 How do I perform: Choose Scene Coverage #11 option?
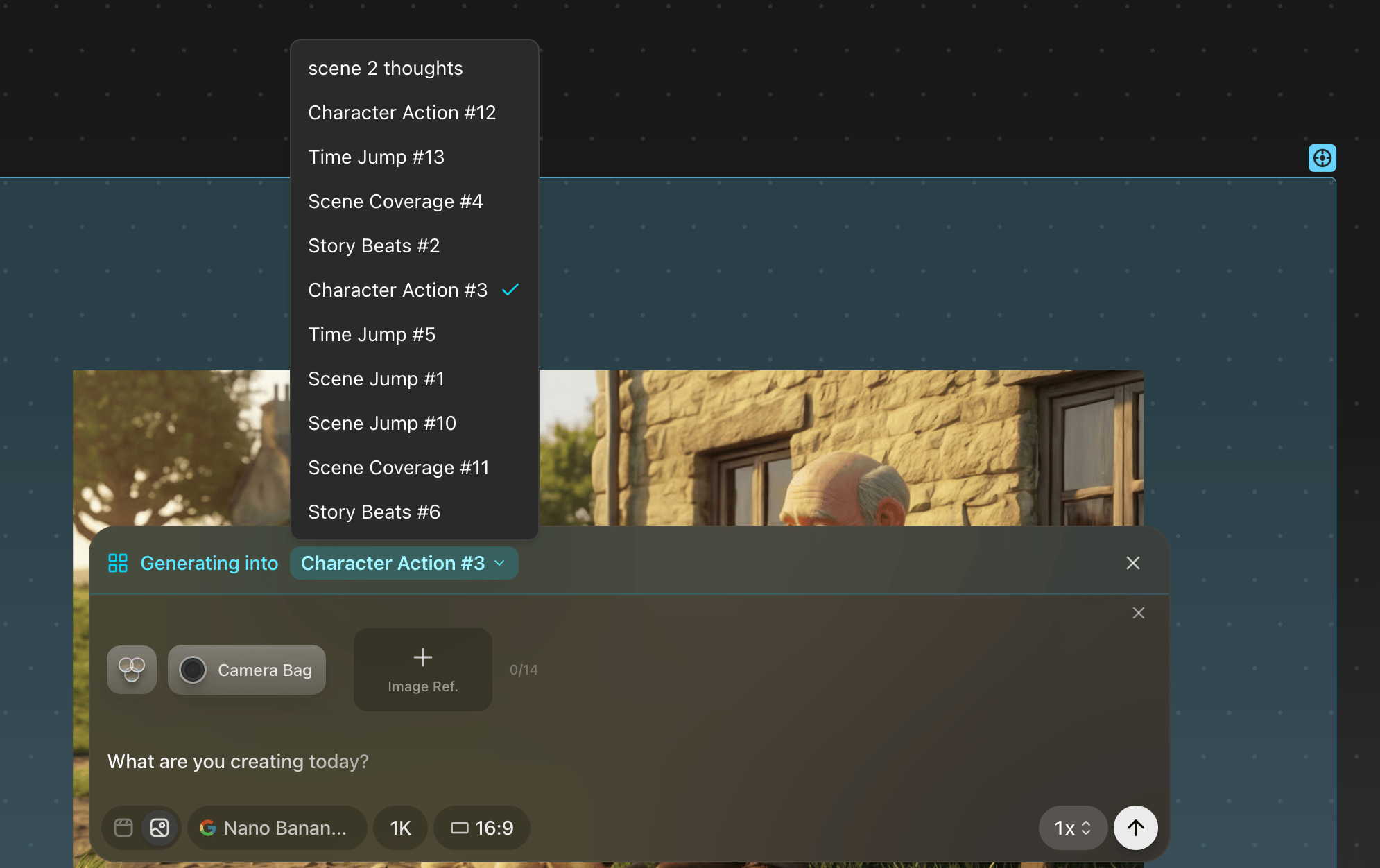click(414, 467)
